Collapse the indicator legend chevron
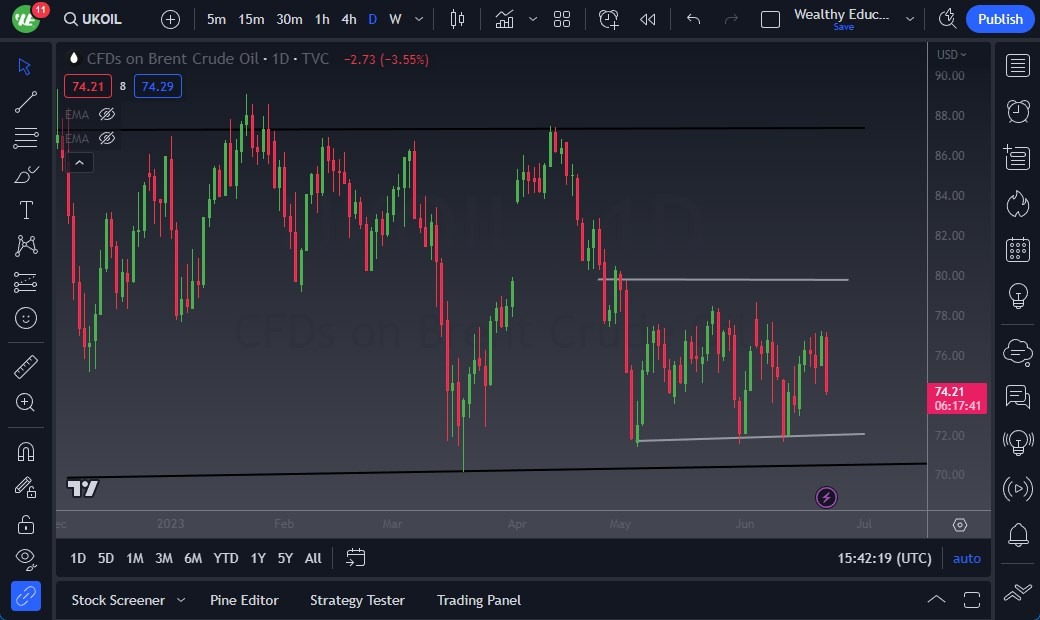The width and height of the screenshot is (1040, 620). coord(79,162)
